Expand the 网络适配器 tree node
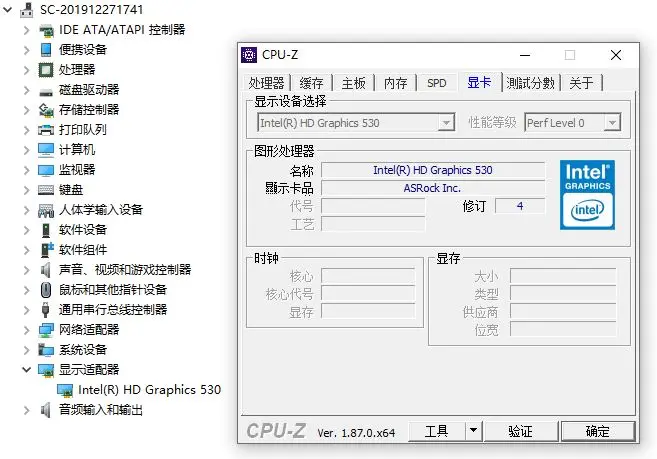Image resolution: width=657 pixels, height=459 pixels. (27, 330)
